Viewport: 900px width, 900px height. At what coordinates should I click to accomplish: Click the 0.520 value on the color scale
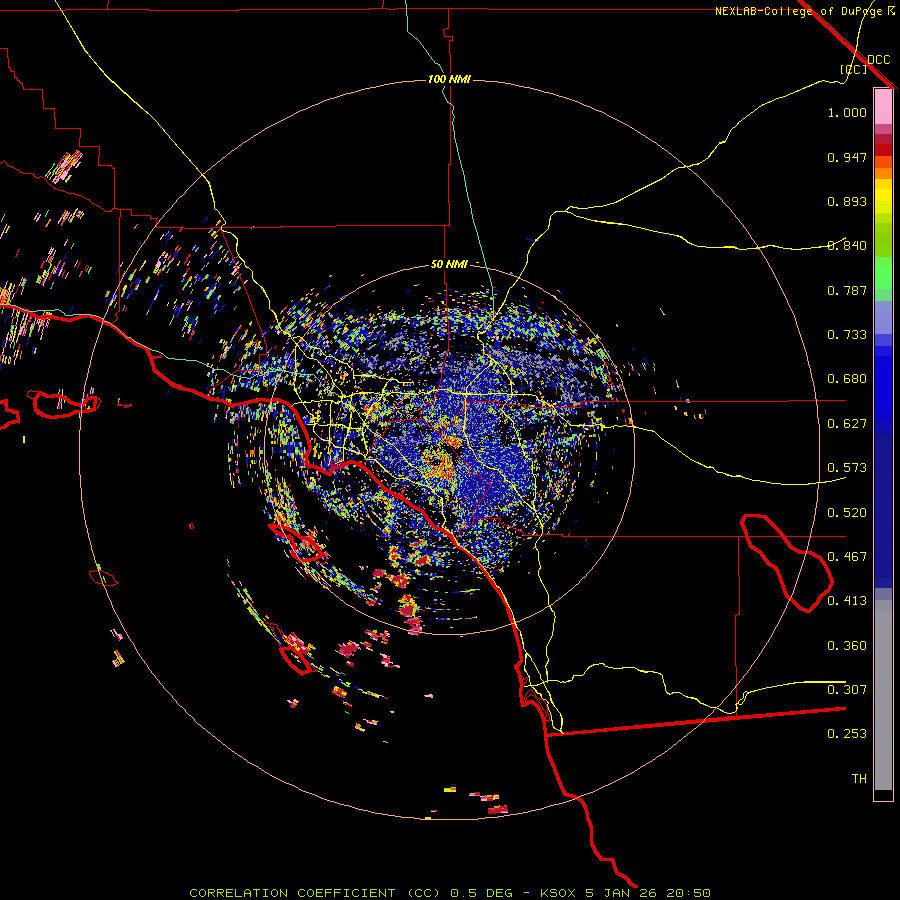pyautogui.click(x=847, y=513)
